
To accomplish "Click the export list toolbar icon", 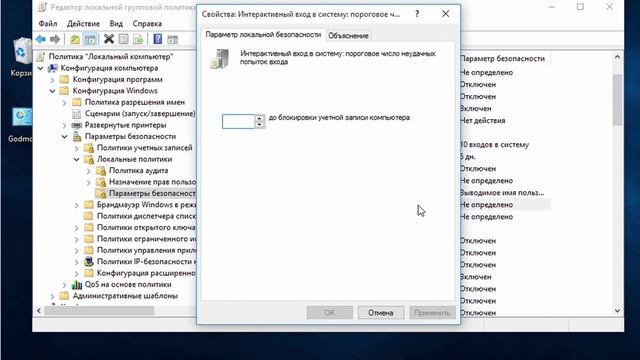I will pyautogui.click(x=138, y=39).
